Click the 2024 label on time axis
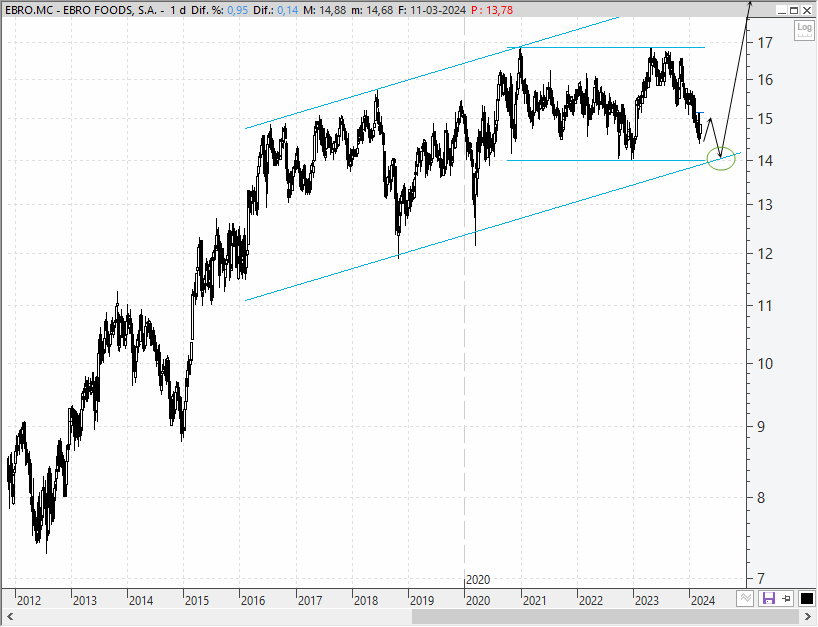The image size is (818, 627). tap(703, 600)
